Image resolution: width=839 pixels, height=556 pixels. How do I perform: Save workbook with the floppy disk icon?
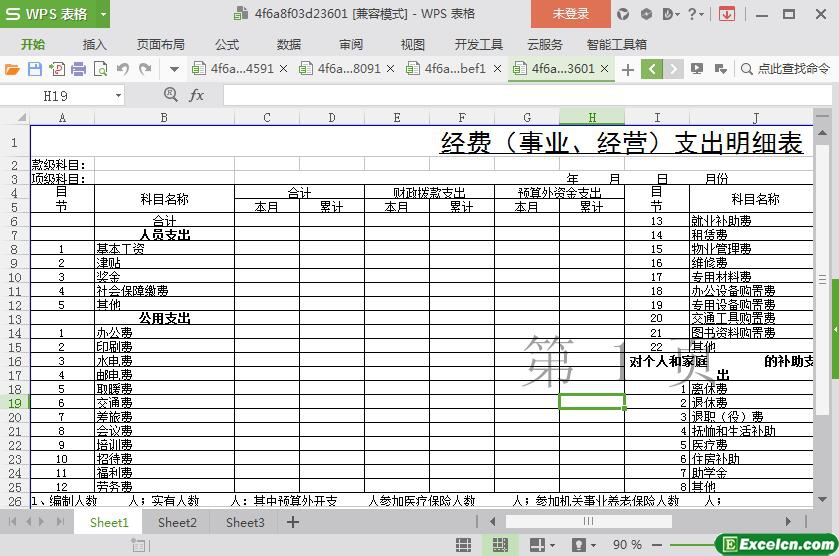coord(35,69)
